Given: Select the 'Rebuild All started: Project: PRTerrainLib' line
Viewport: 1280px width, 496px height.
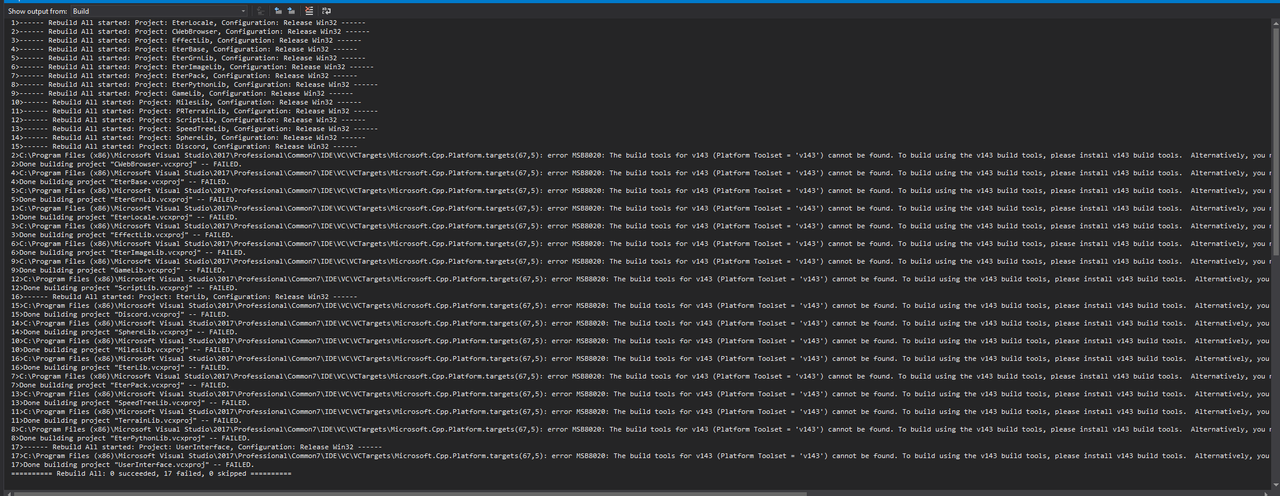Looking at the screenshot, I should (195, 110).
